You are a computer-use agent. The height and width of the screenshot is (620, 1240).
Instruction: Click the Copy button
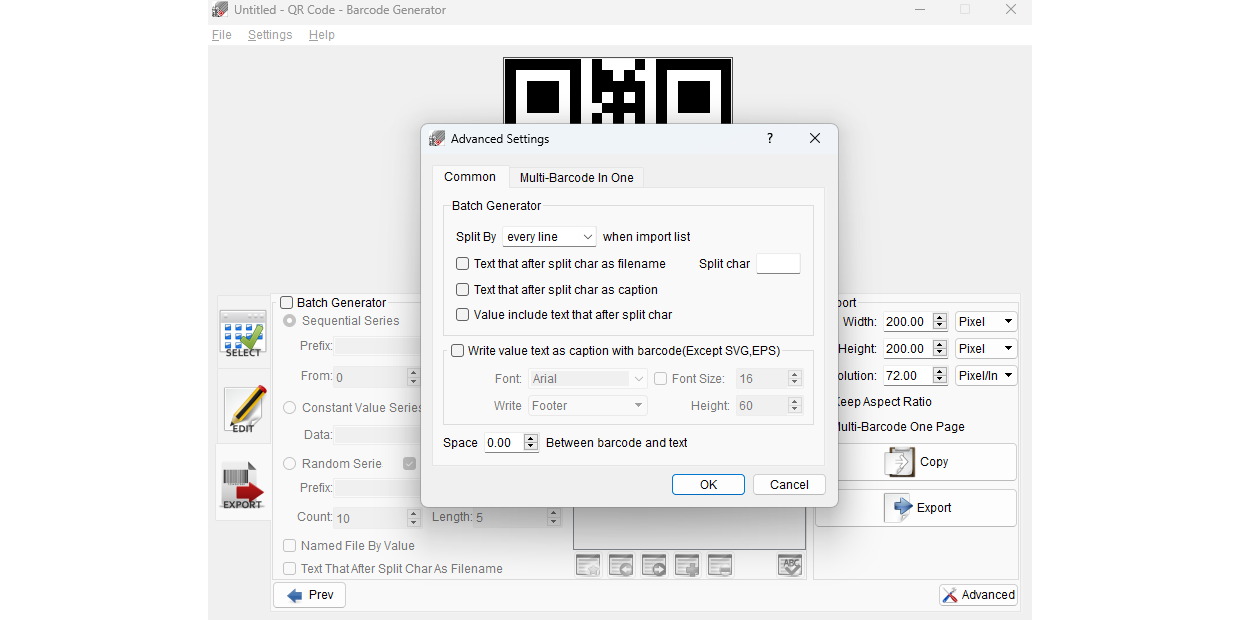pyautogui.click(x=915, y=461)
